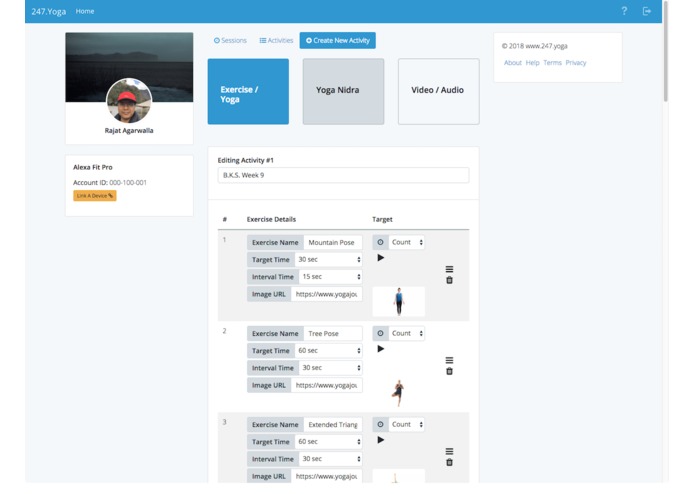Click the Link A Device button
The width and height of the screenshot is (695, 494).
(95, 196)
